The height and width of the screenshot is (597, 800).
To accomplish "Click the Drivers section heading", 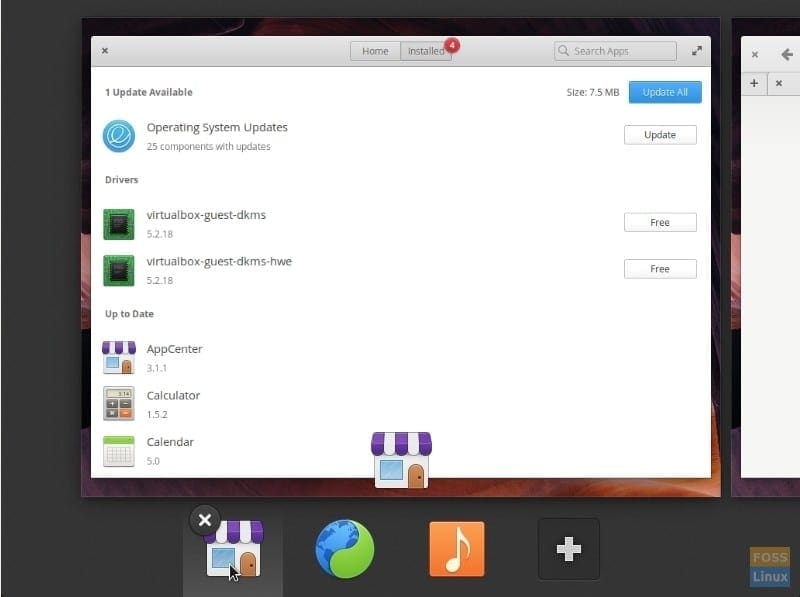I will tap(121, 180).
